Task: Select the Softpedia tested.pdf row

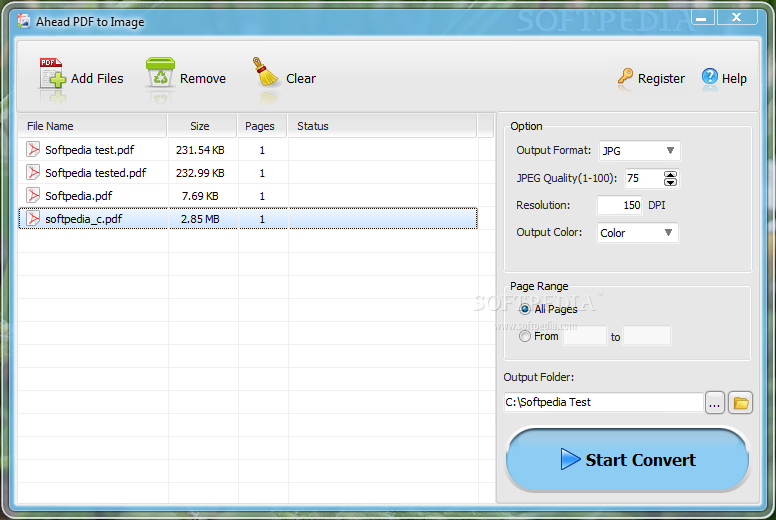Action: point(247,173)
